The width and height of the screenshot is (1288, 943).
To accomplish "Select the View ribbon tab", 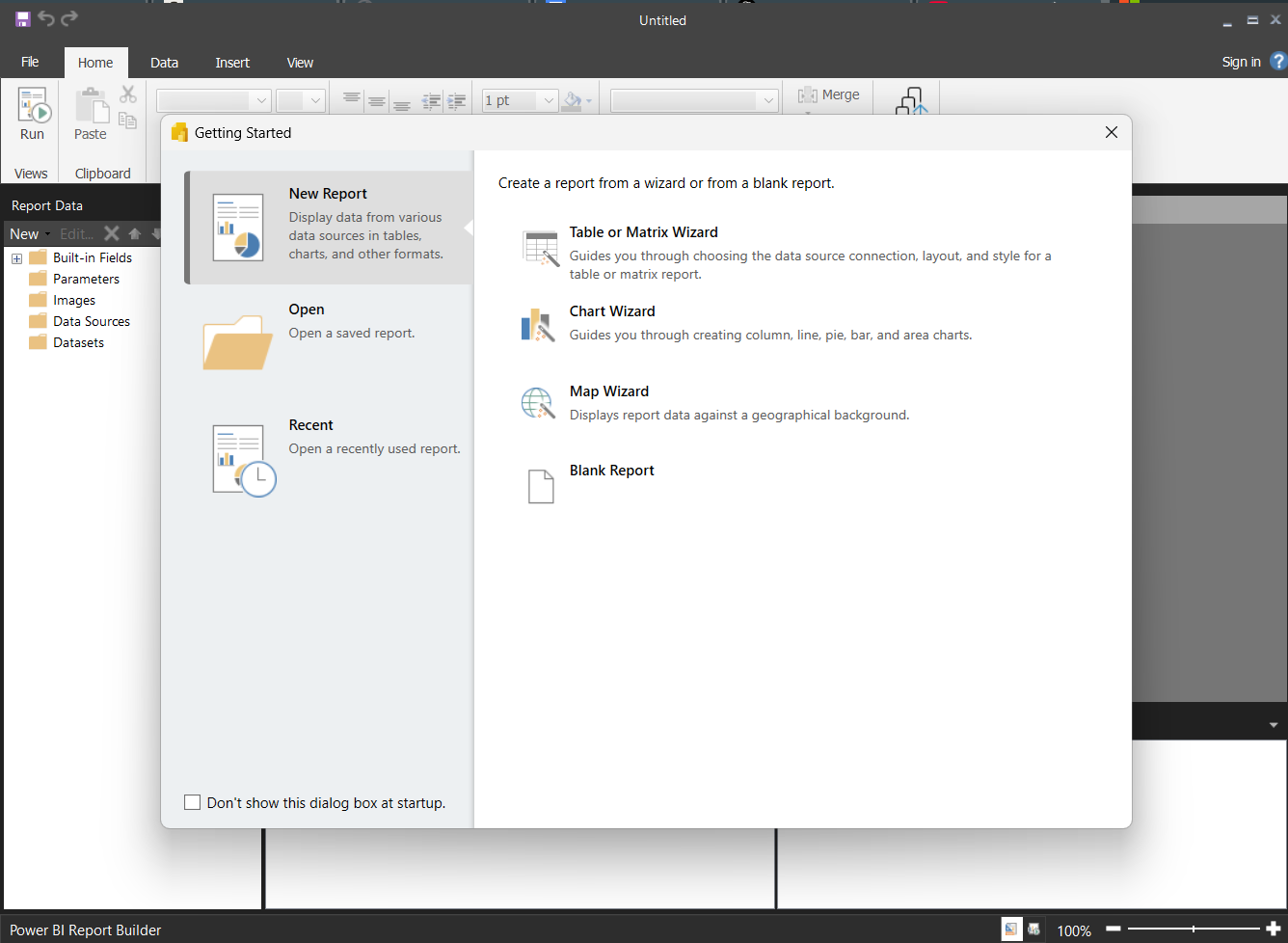I will pyautogui.click(x=300, y=63).
